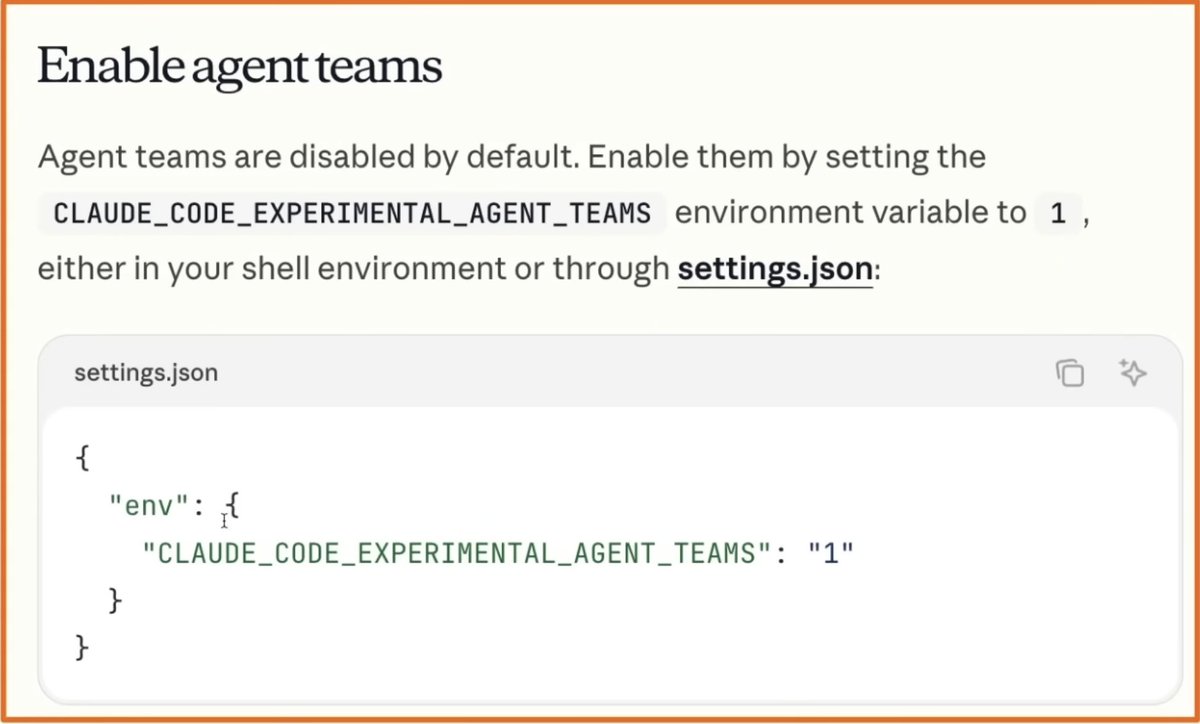Viewport: 1200px width, 724px height.
Task: Click the settings.json code block title
Action: click(146, 373)
